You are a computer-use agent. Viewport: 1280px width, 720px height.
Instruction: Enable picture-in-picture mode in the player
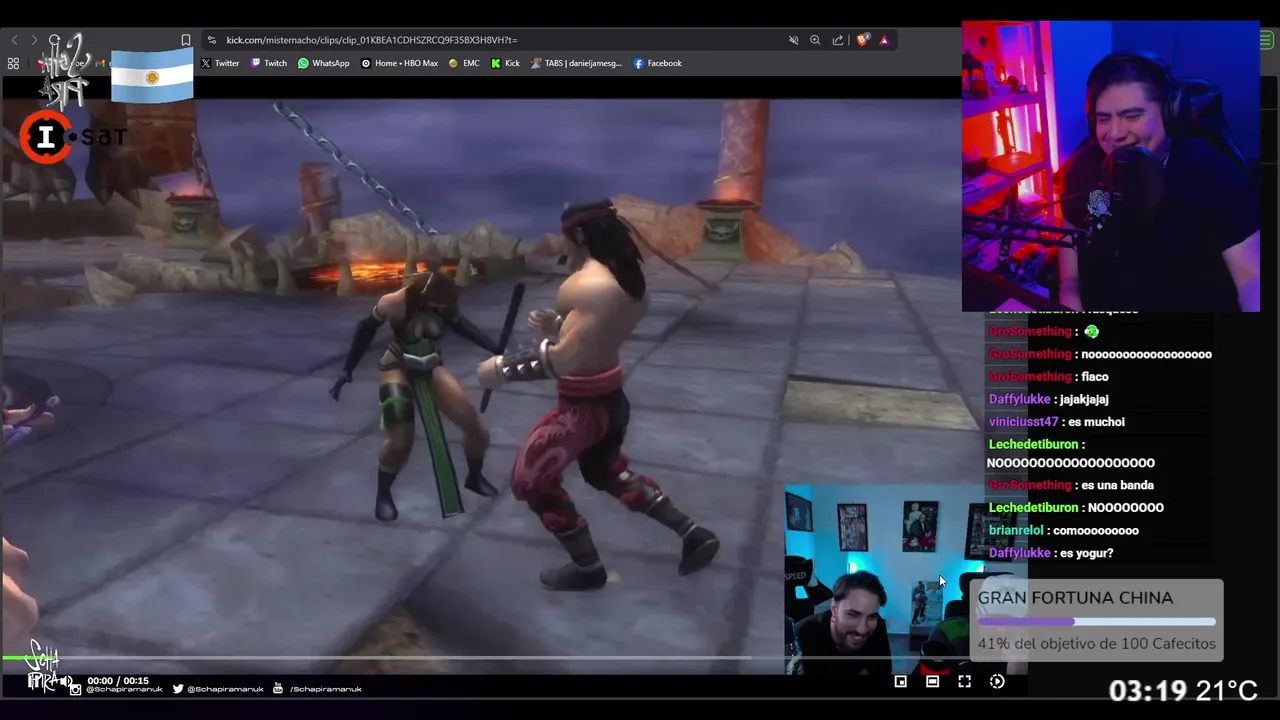pyautogui.click(x=900, y=681)
